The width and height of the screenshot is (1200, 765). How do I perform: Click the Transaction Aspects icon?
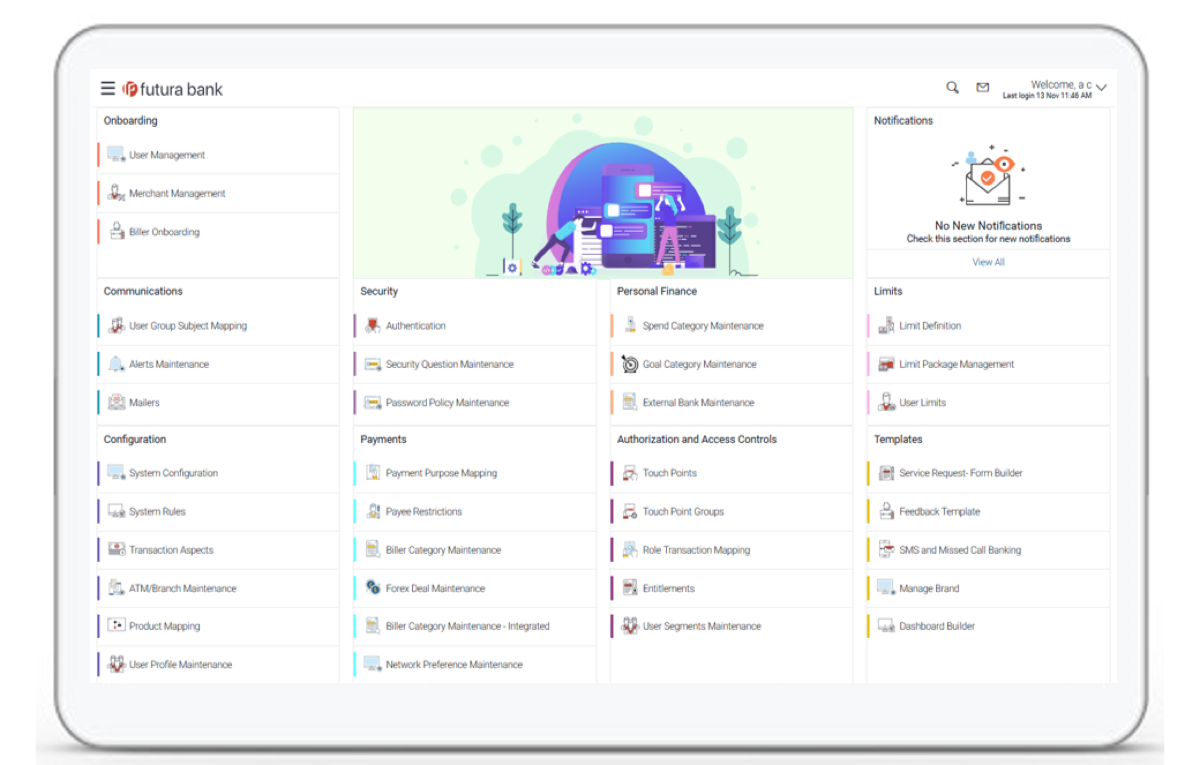pyautogui.click(x=116, y=550)
